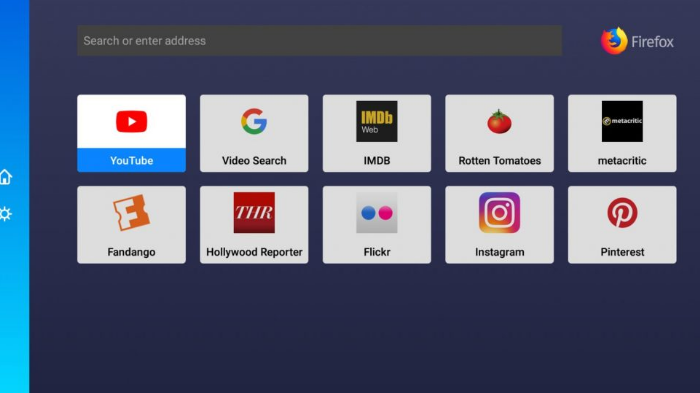Open the Instagram tile
Viewport: 700px width, 393px height.
pos(499,225)
